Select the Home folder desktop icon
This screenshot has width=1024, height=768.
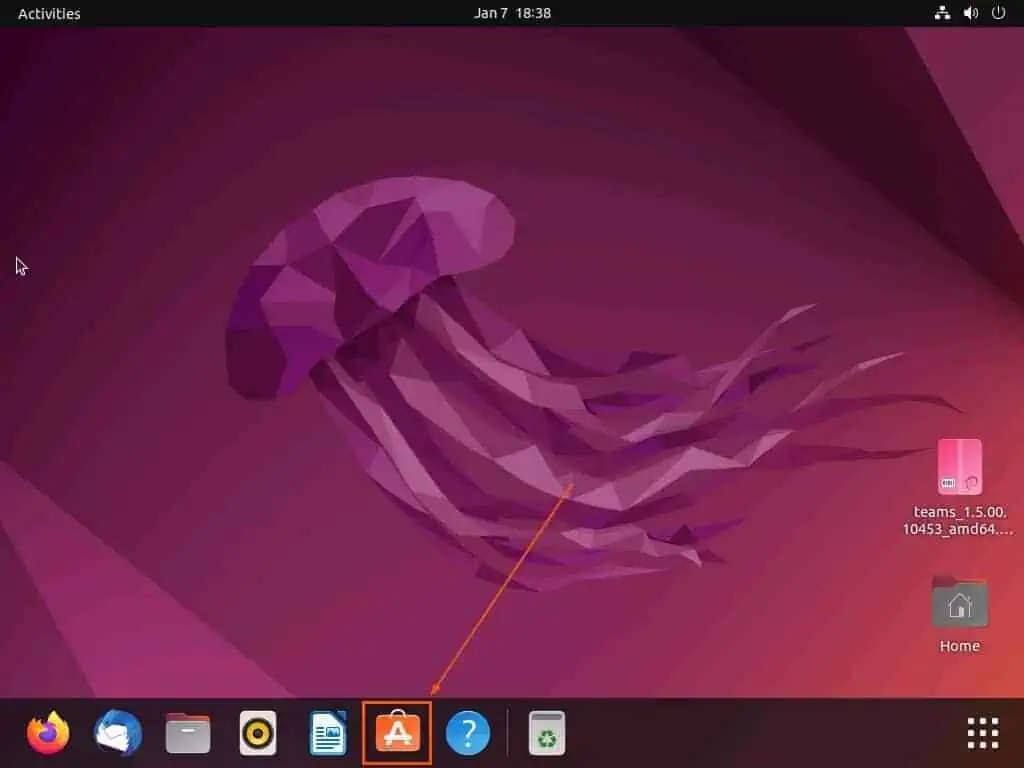coord(959,602)
